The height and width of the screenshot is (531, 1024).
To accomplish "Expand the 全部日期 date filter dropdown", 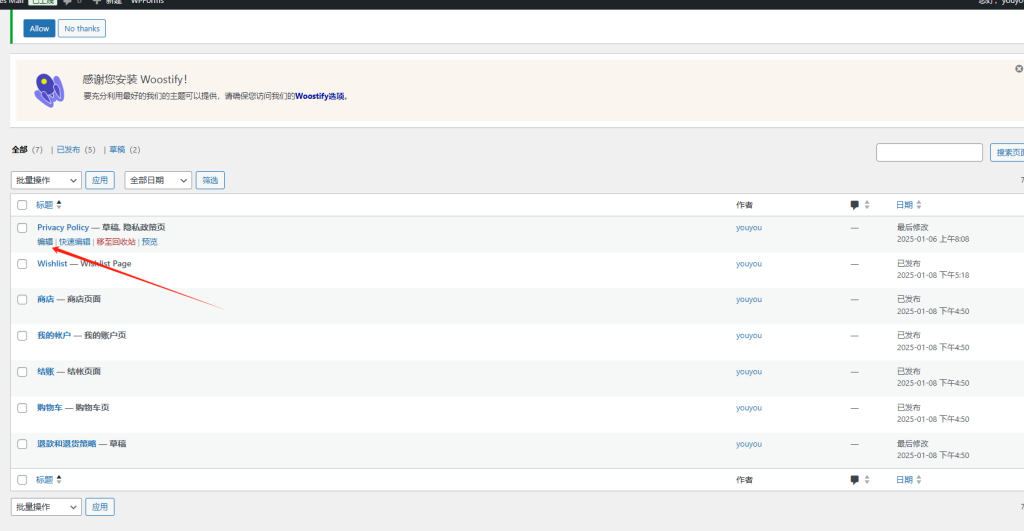I will [x=158, y=180].
